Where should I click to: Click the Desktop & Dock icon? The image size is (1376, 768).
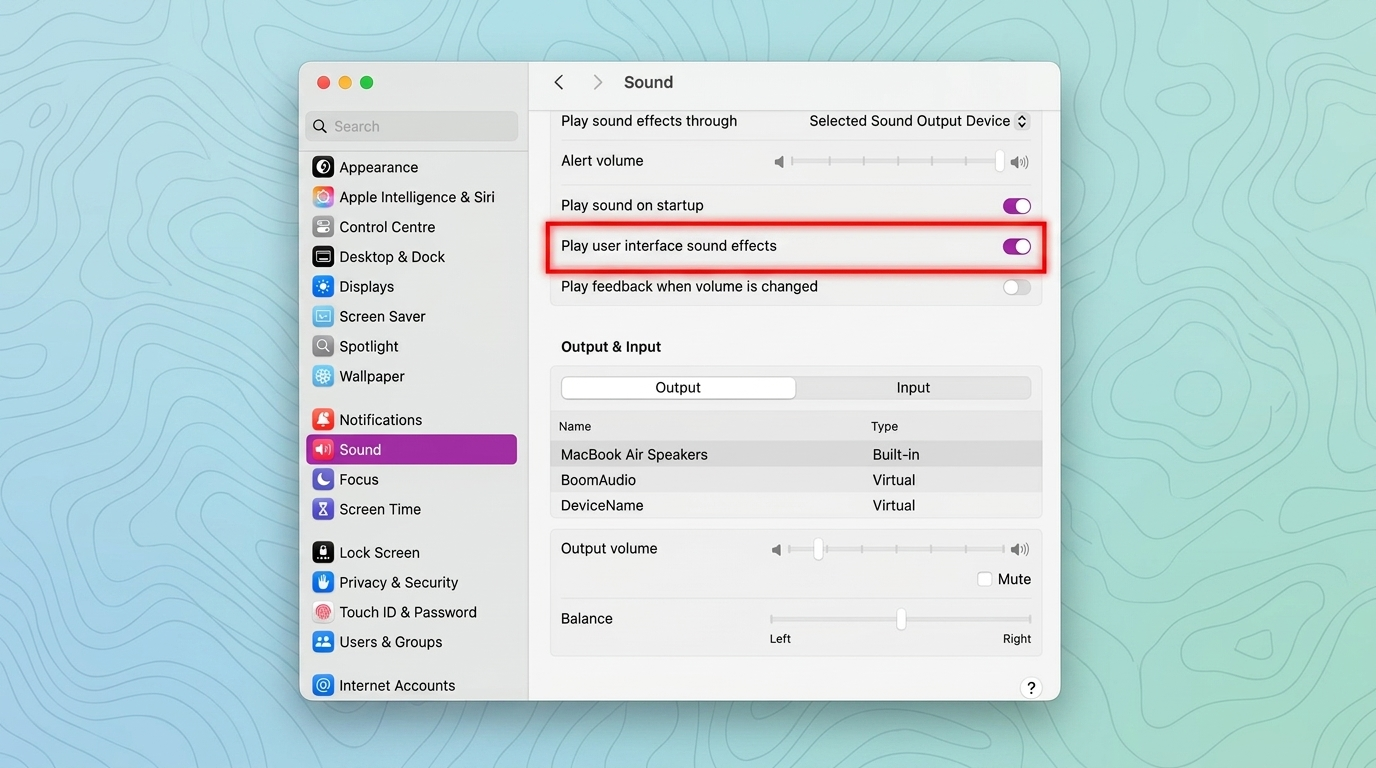click(x=323, y=257)
